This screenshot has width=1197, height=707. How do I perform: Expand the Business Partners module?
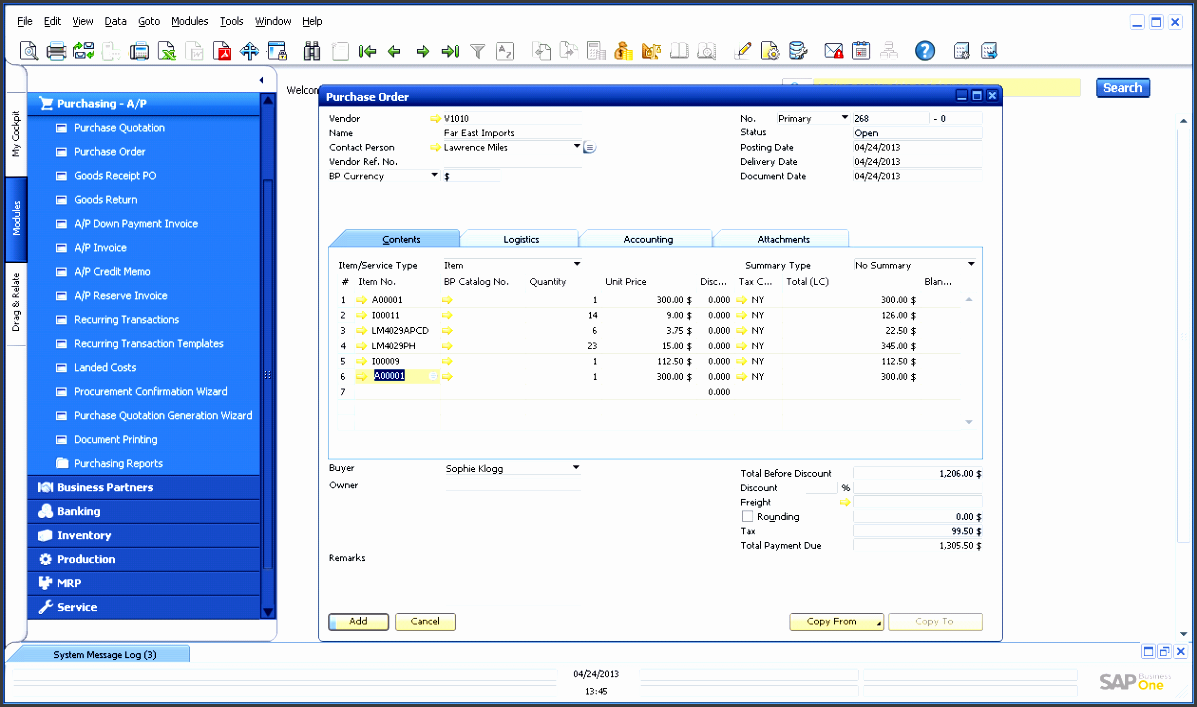144,487
